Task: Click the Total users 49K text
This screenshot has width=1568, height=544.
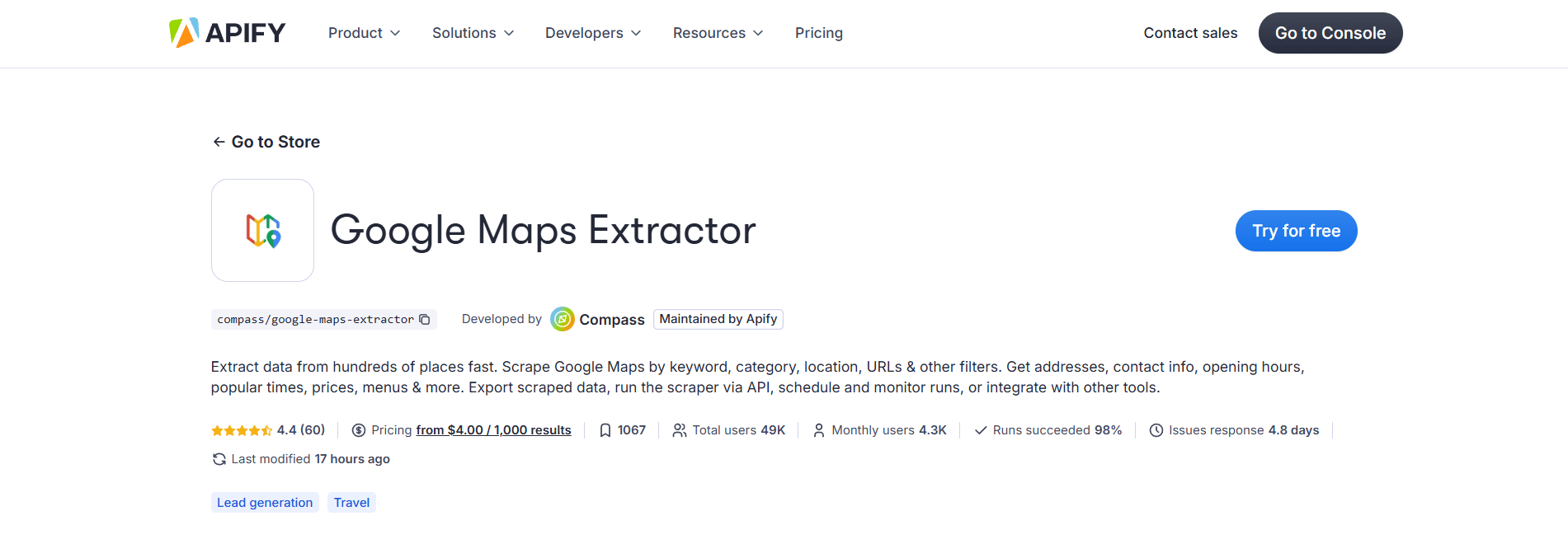Action: (739, 430)
